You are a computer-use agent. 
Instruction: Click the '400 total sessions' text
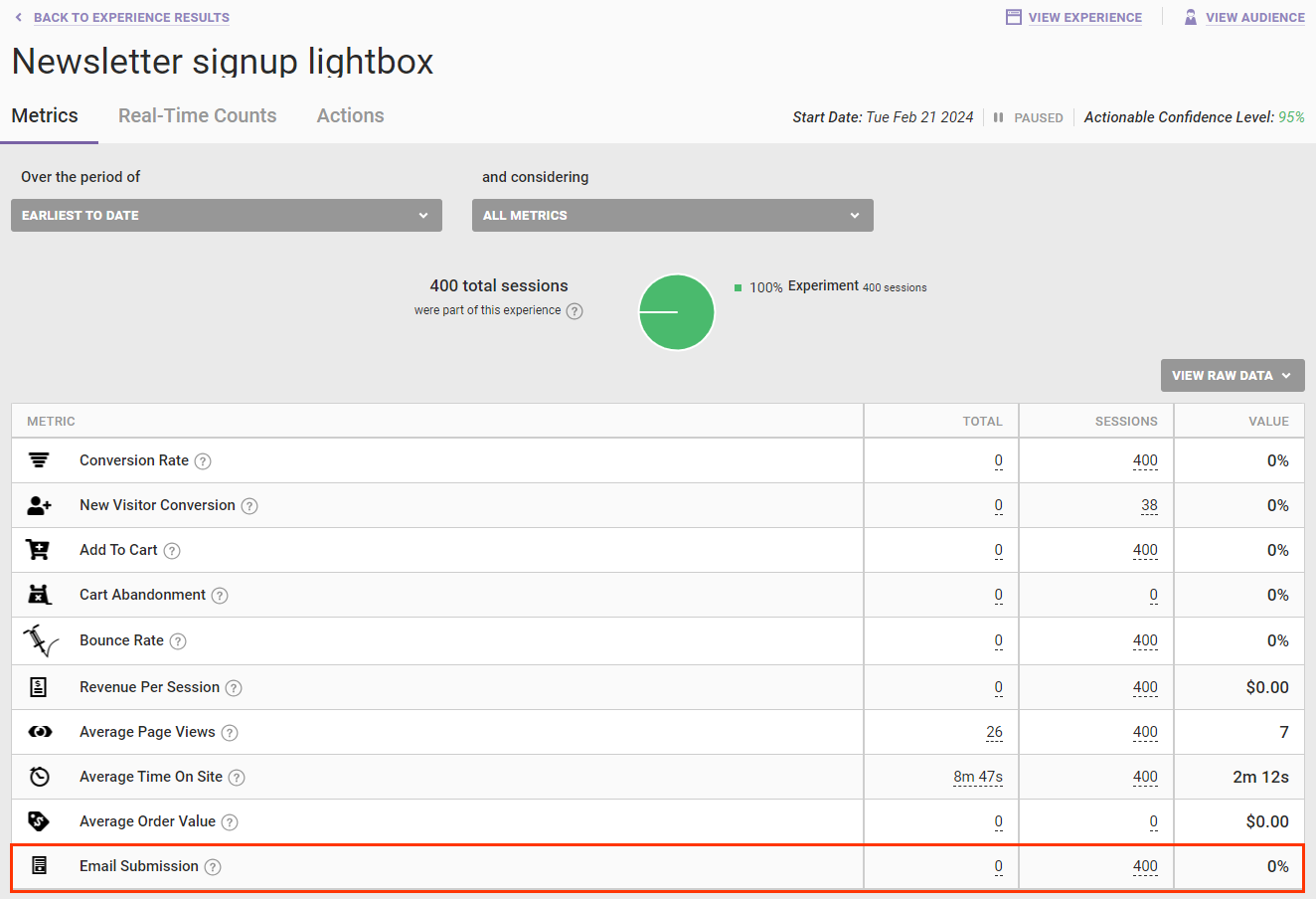click(499, 285)
